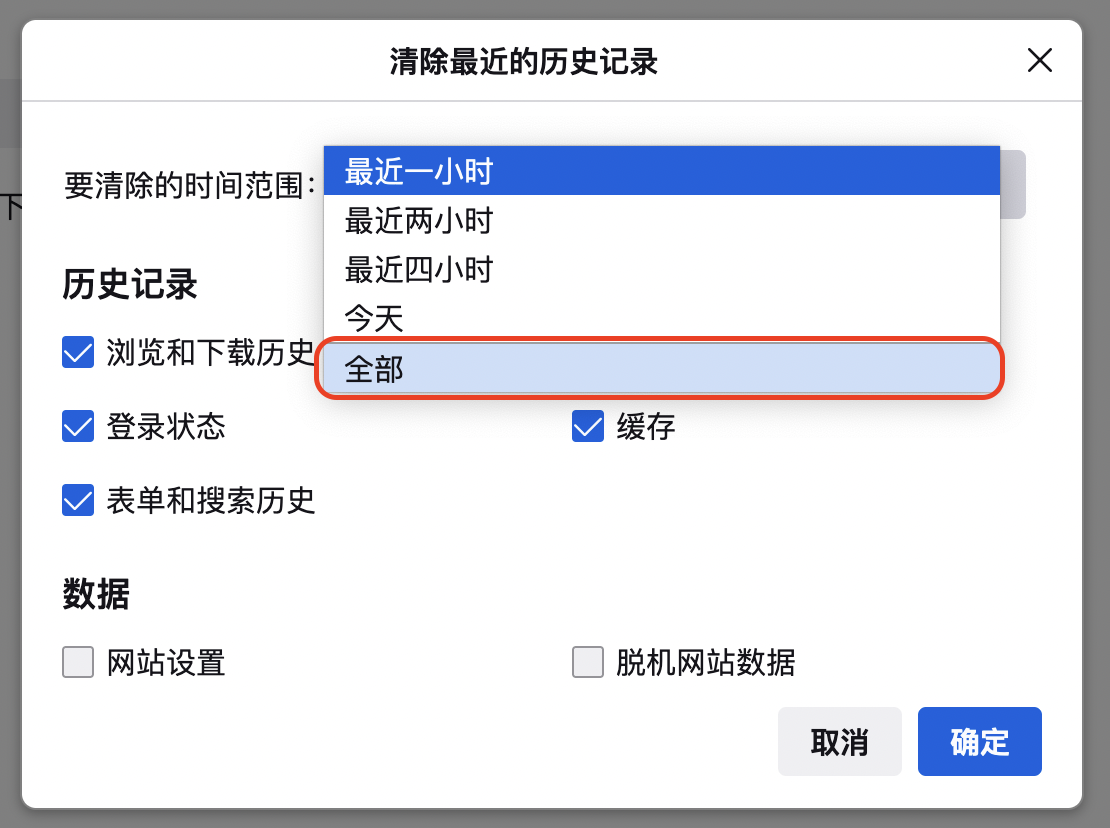Select 今天 in the dropdown list

tap(660, 319)
